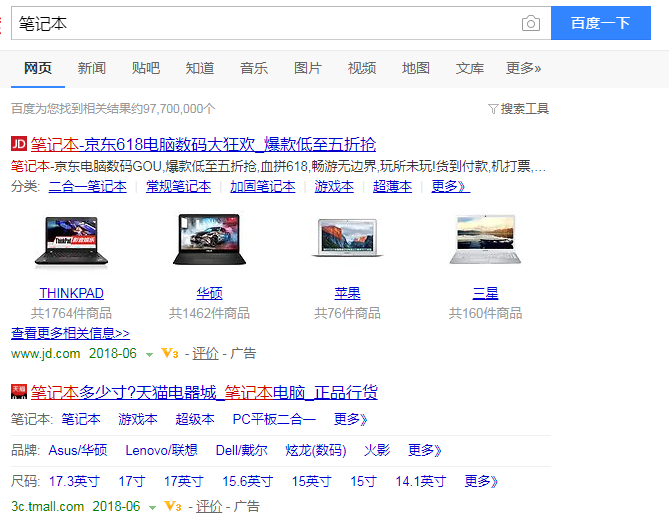Open the 华硕 brand link
669x517 pixels.
point(209,293)
